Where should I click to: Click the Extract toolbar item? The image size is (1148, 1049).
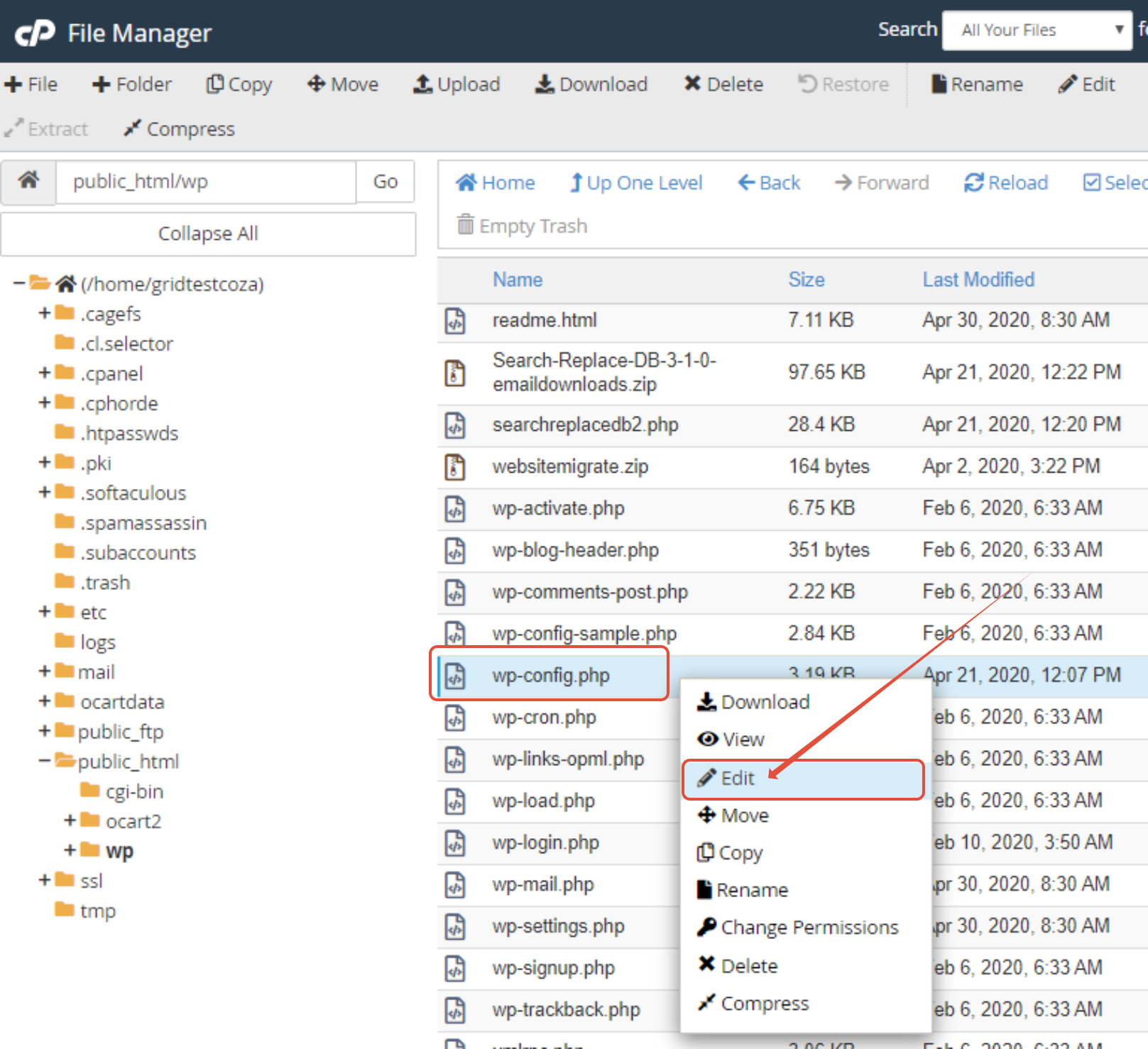coord(46,129)
